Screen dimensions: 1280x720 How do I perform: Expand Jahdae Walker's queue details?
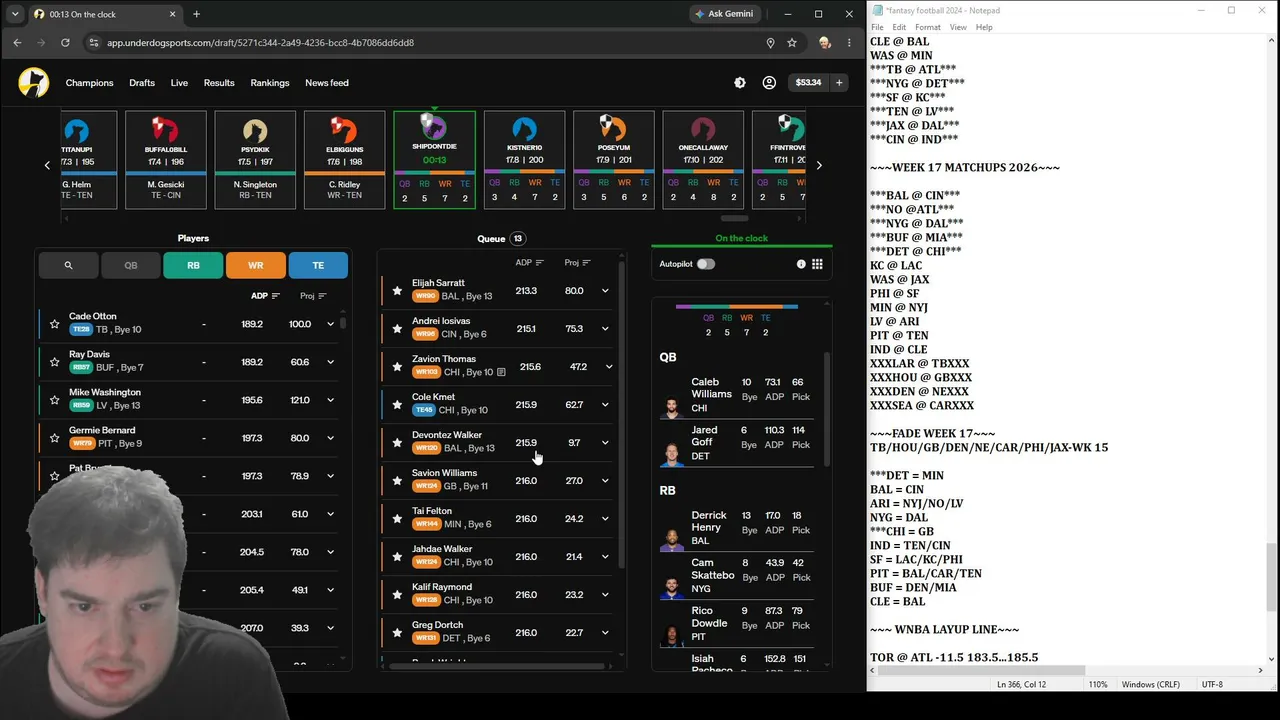coord(605,557)
